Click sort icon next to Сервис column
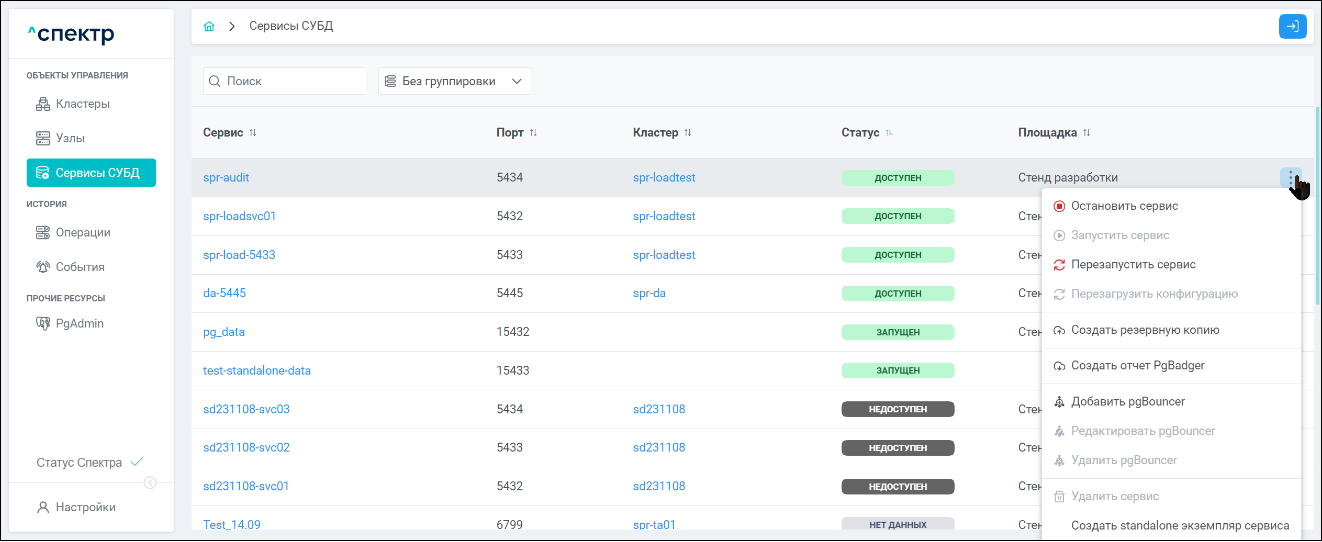Screen dimensions: 1322x542 click(x=253, y=133)
